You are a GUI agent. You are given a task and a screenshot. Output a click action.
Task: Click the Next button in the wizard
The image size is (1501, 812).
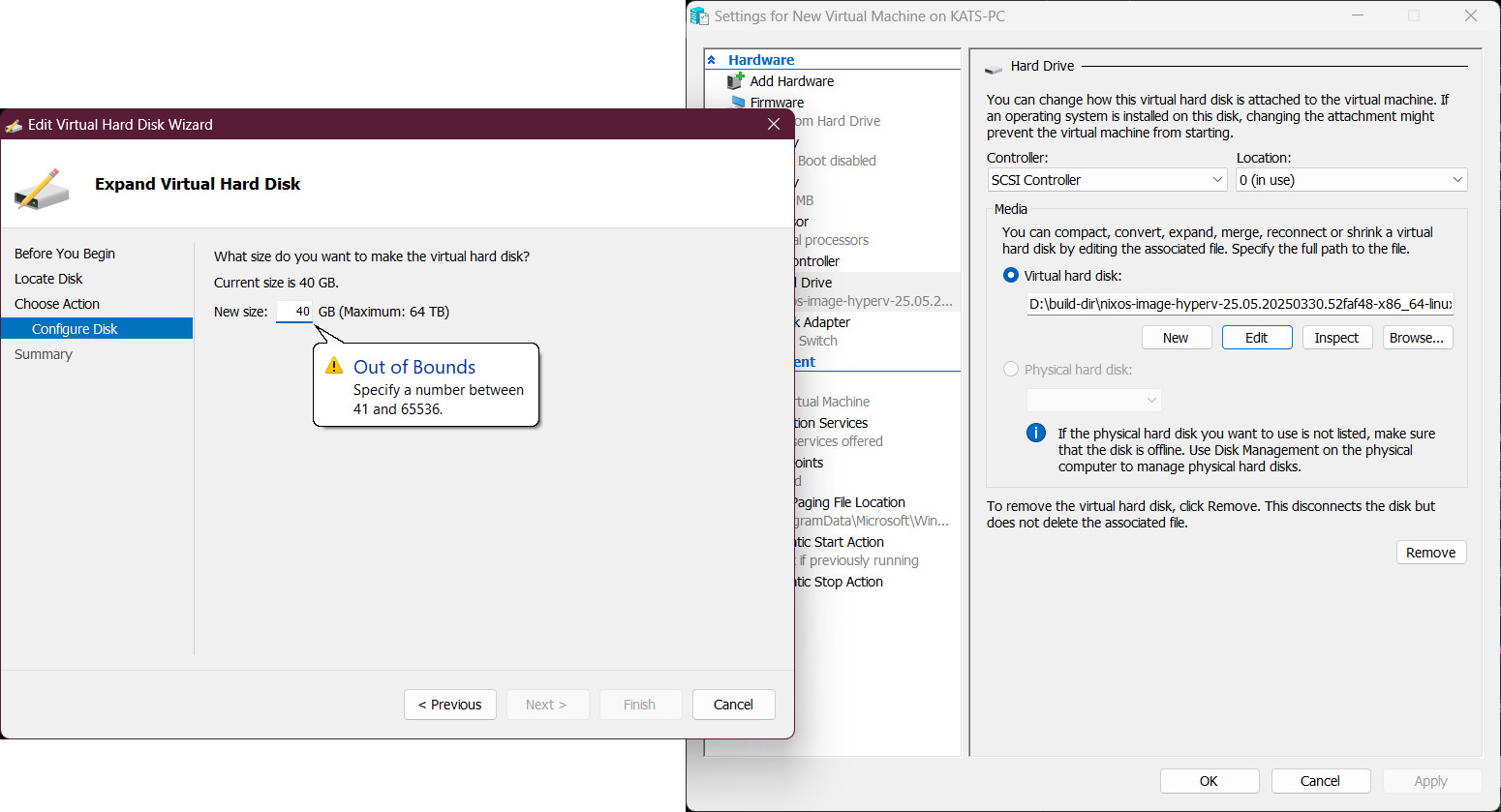pos(548,705)
